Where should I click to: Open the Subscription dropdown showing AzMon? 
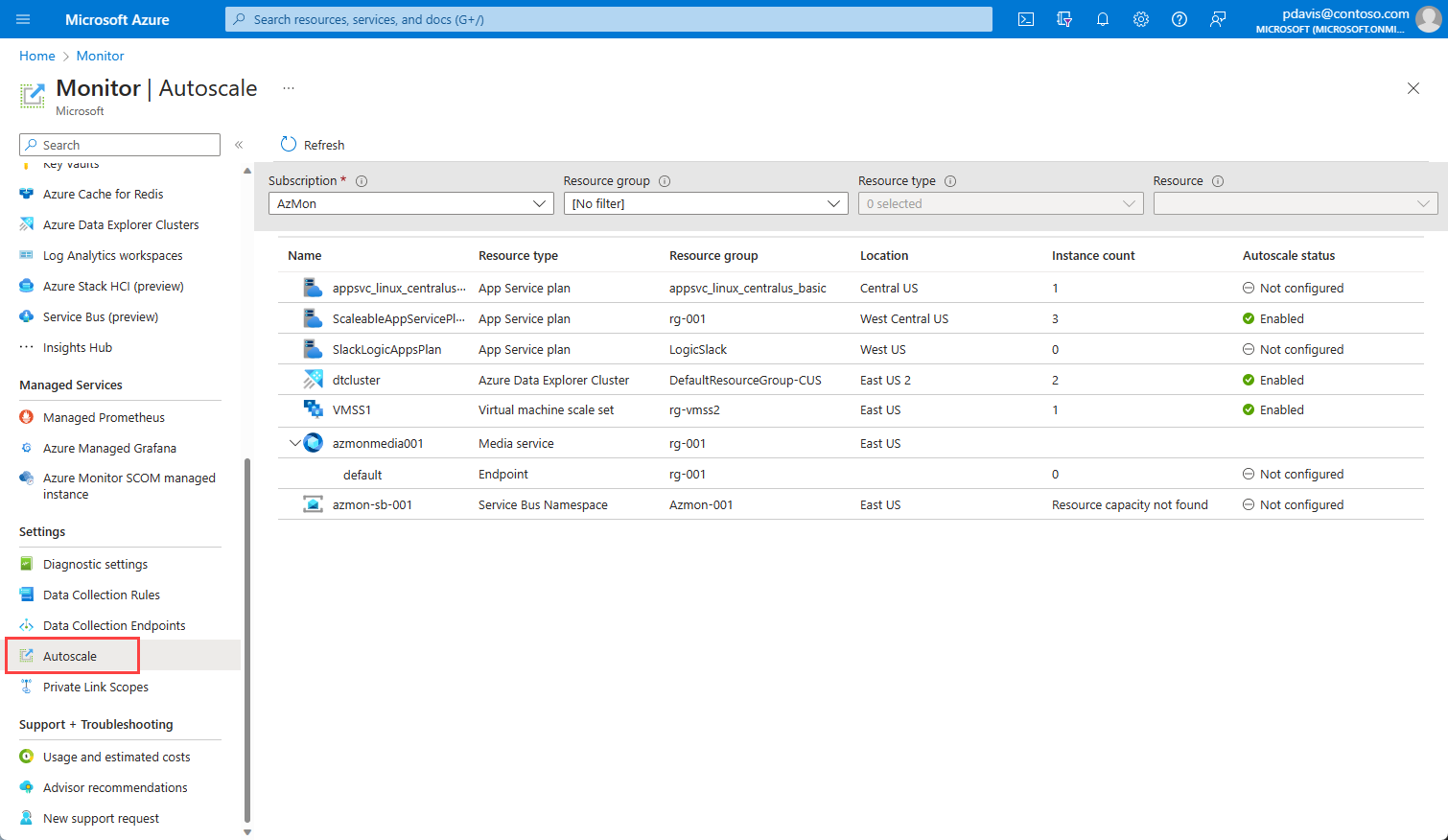coord(410,203)
